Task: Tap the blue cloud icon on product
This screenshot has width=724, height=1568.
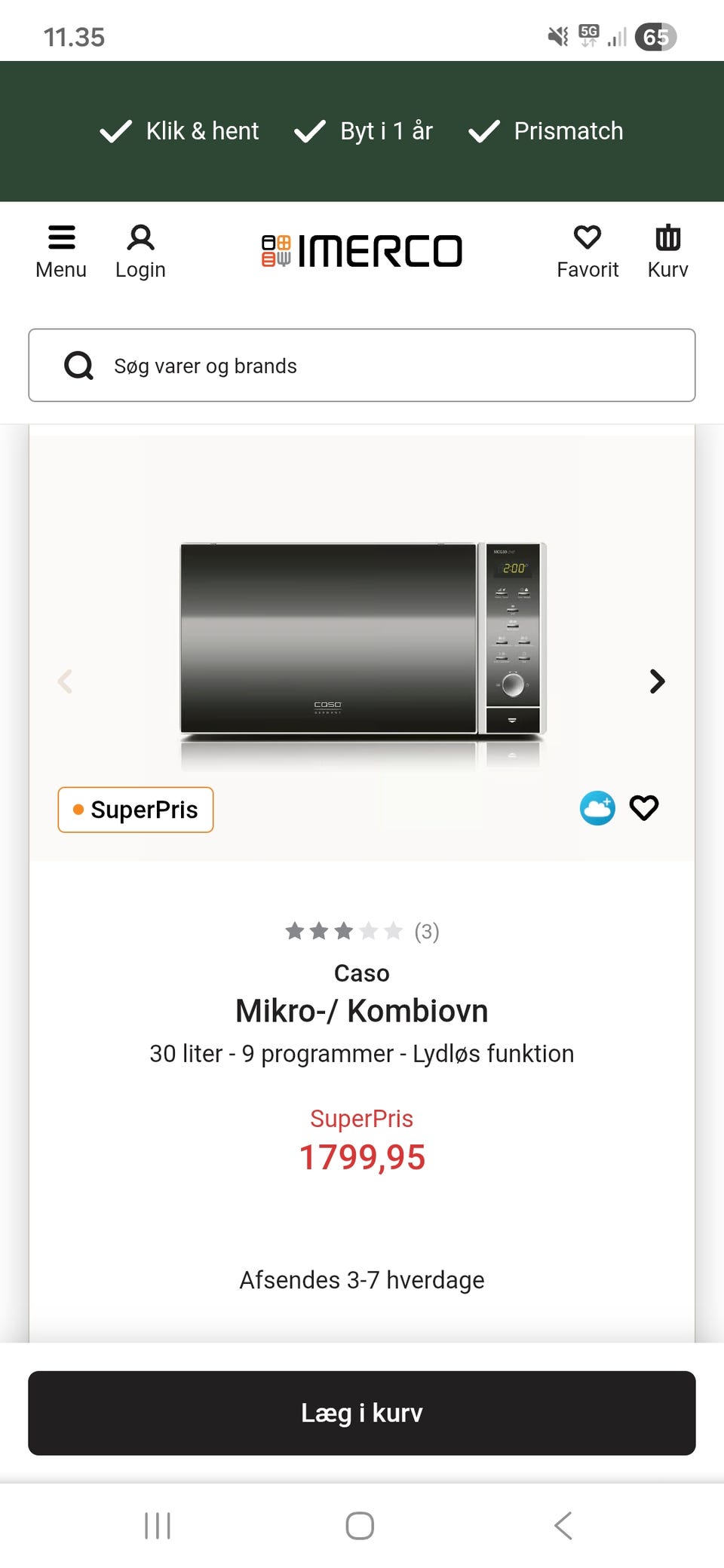Action: [x=597, y=808]
